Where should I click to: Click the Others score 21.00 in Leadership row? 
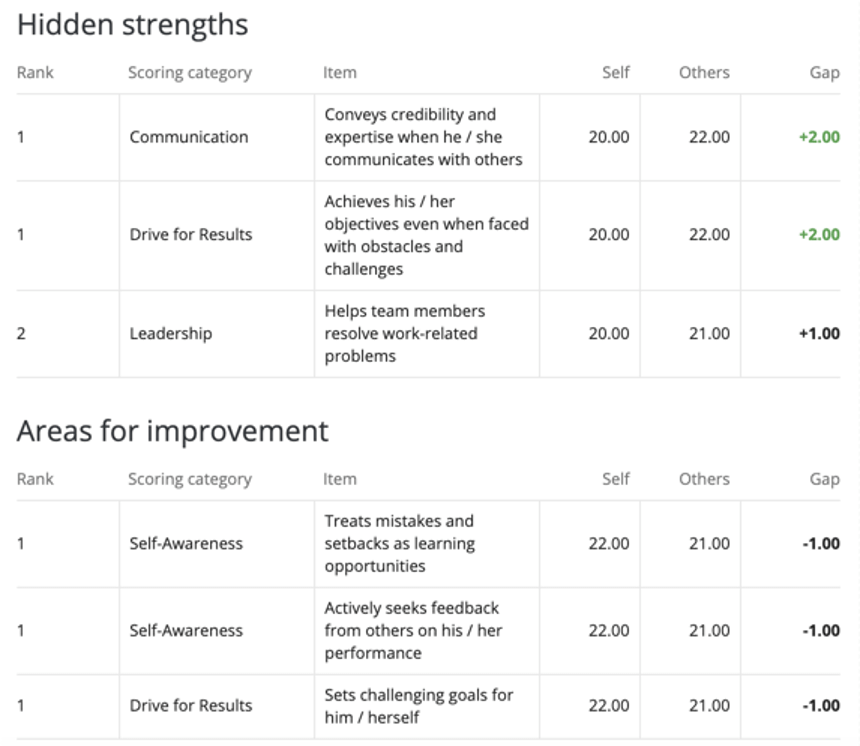(708, 334)
